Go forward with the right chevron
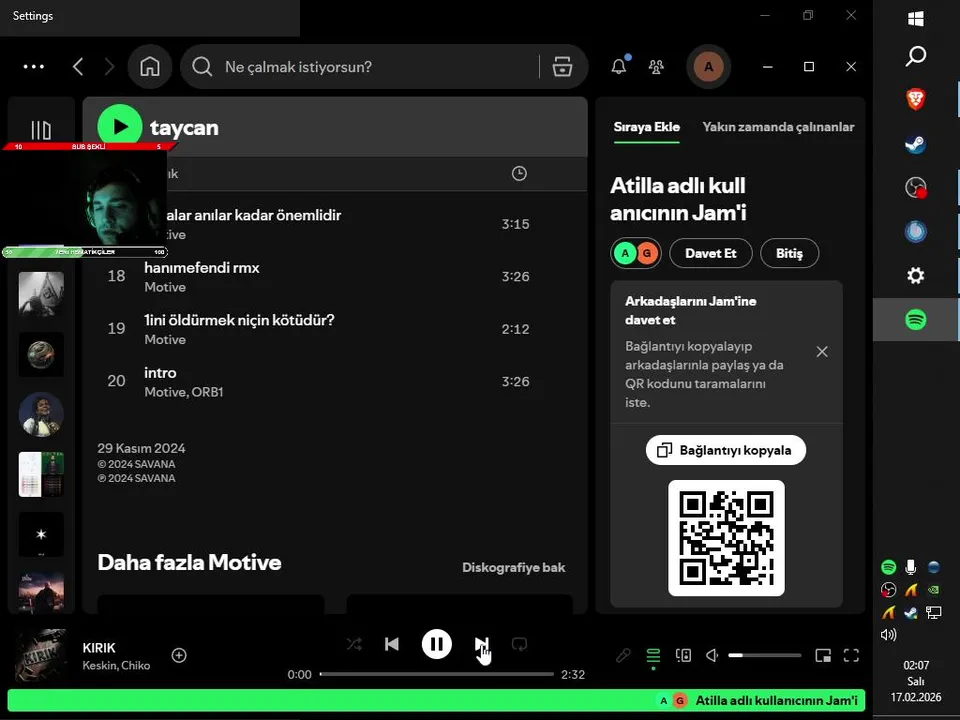Screen dimensions: 960x720 (x=109, y=67)
